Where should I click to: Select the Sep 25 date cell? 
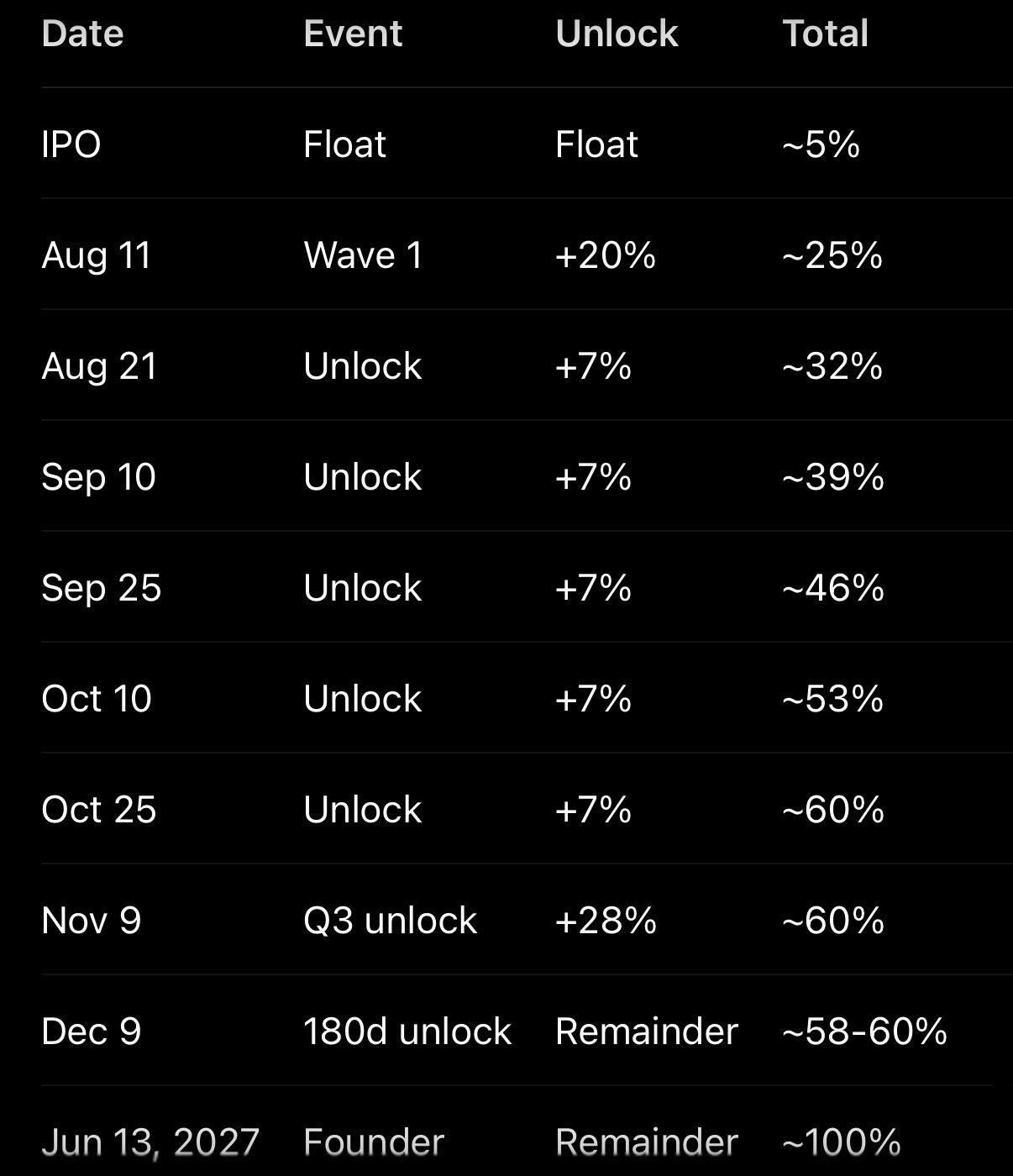pos(101,588)
